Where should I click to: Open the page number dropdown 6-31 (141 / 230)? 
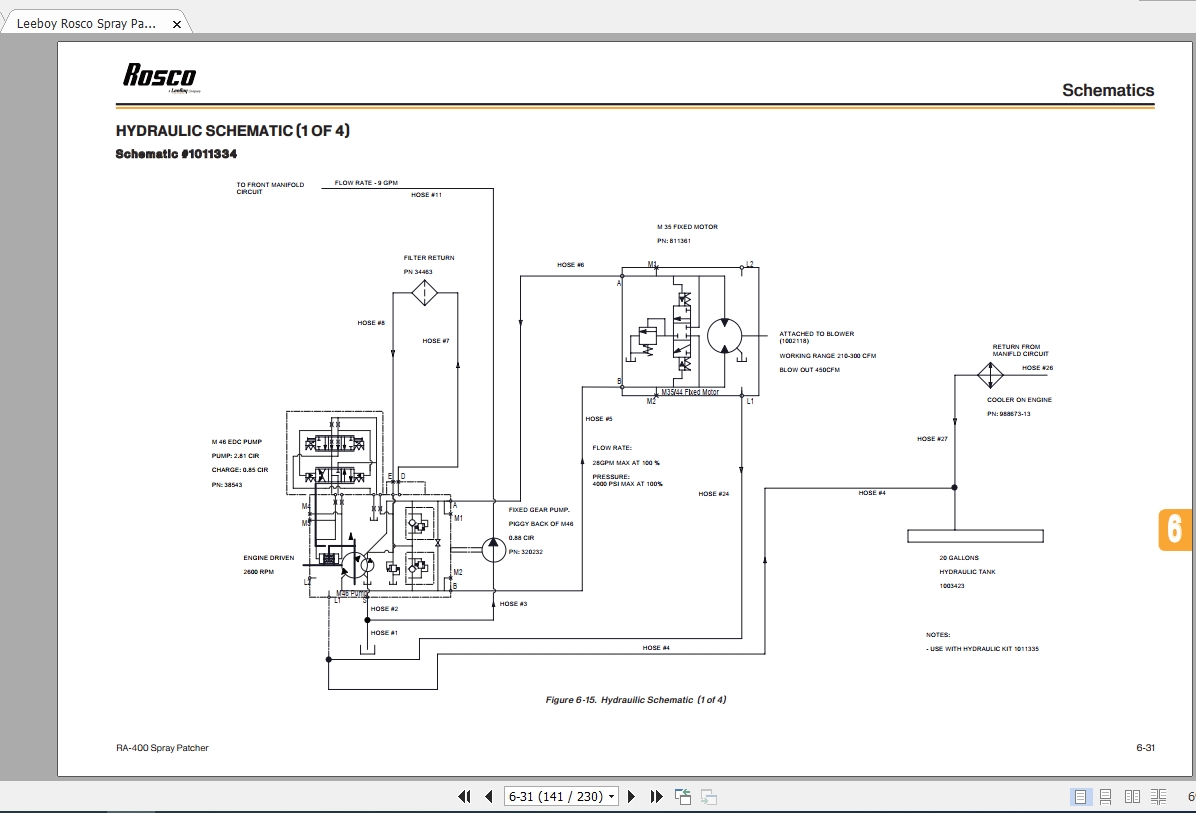561,796
